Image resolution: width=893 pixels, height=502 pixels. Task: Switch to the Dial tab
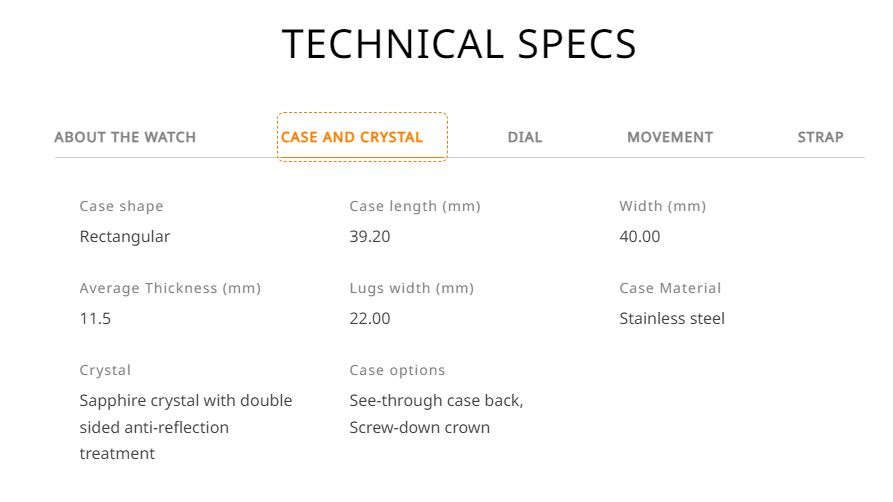525,137
